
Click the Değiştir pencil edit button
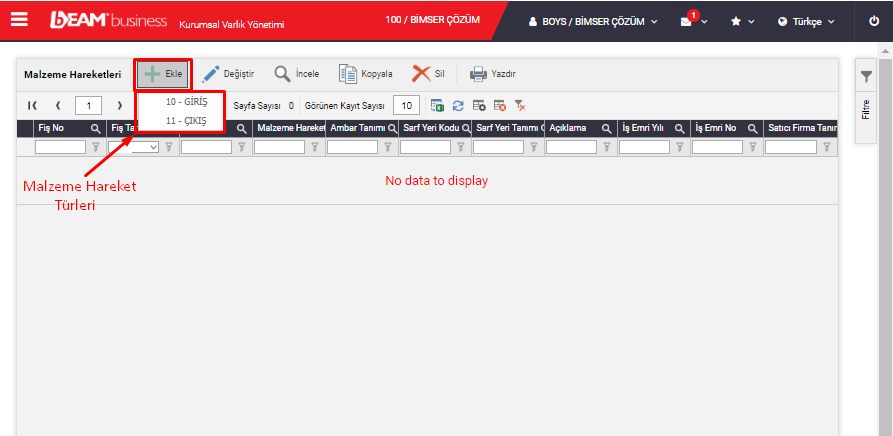(x=228, y=74)
